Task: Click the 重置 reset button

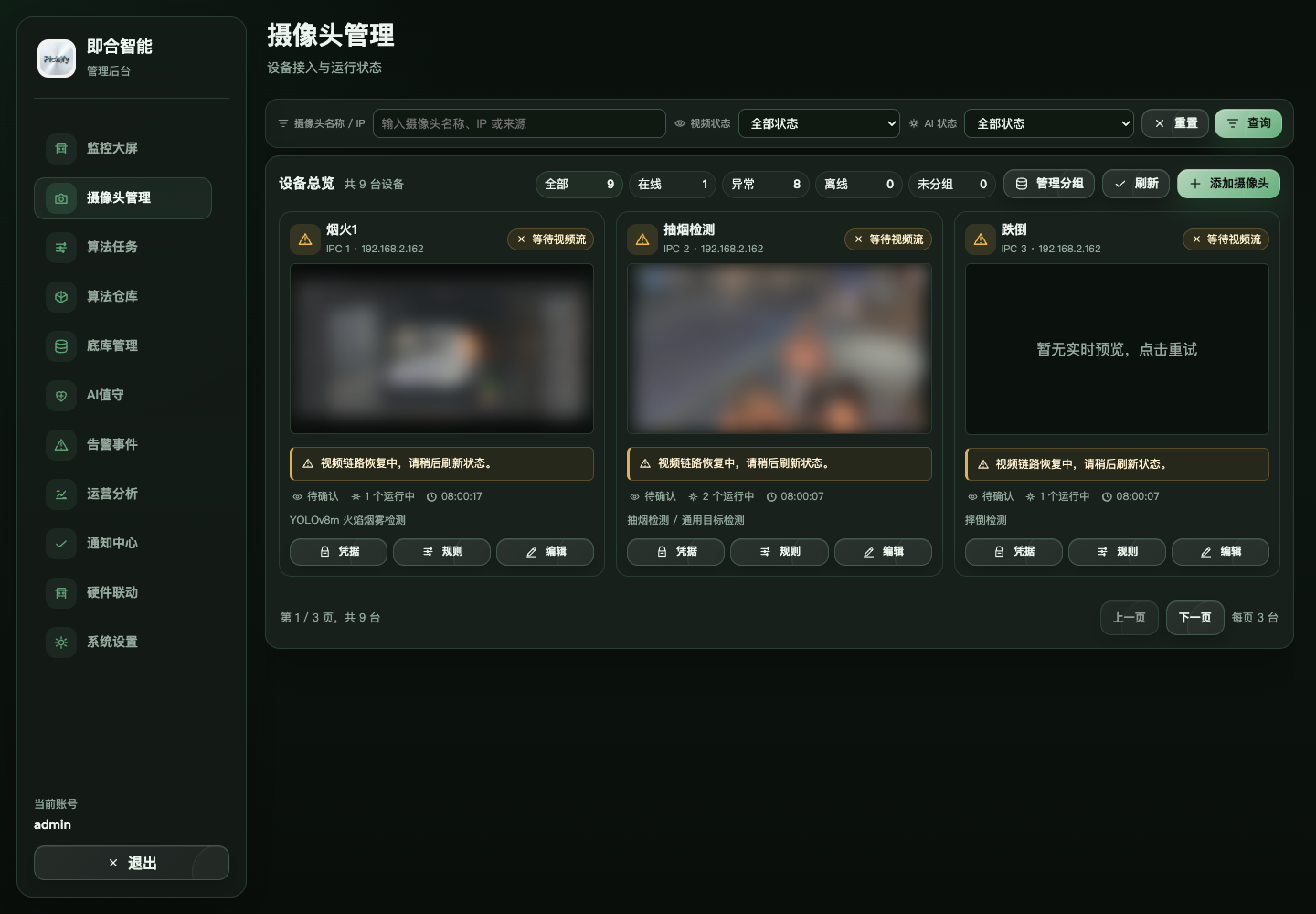Action: 1175,123
